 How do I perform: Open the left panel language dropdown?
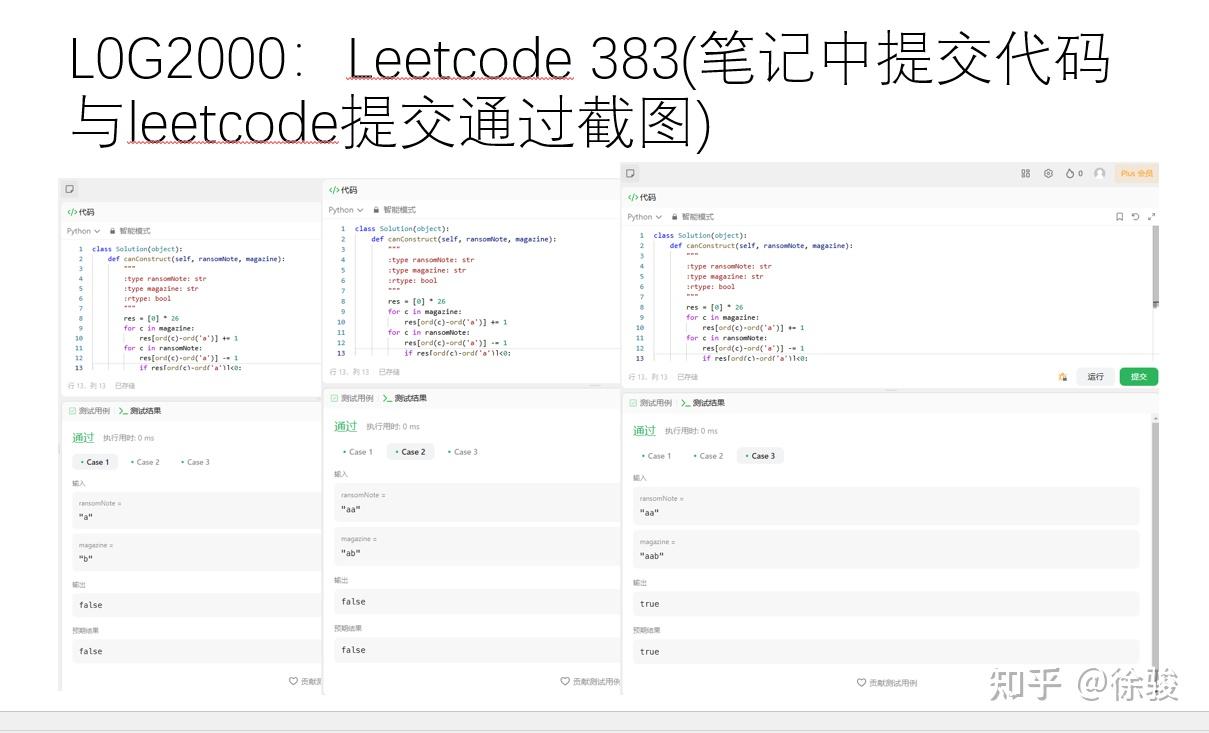click(x=83, y=230)
